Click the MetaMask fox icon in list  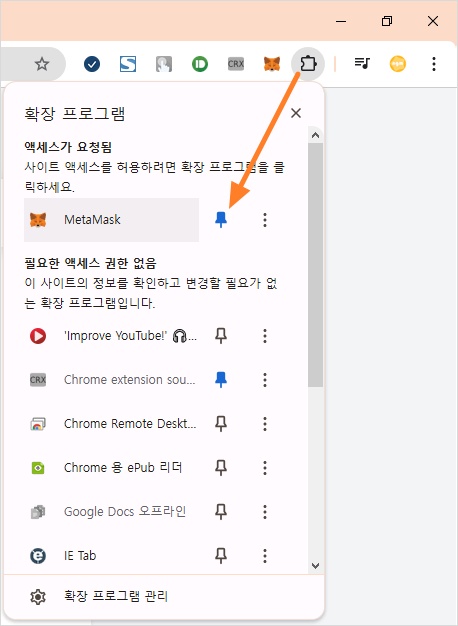38,220
